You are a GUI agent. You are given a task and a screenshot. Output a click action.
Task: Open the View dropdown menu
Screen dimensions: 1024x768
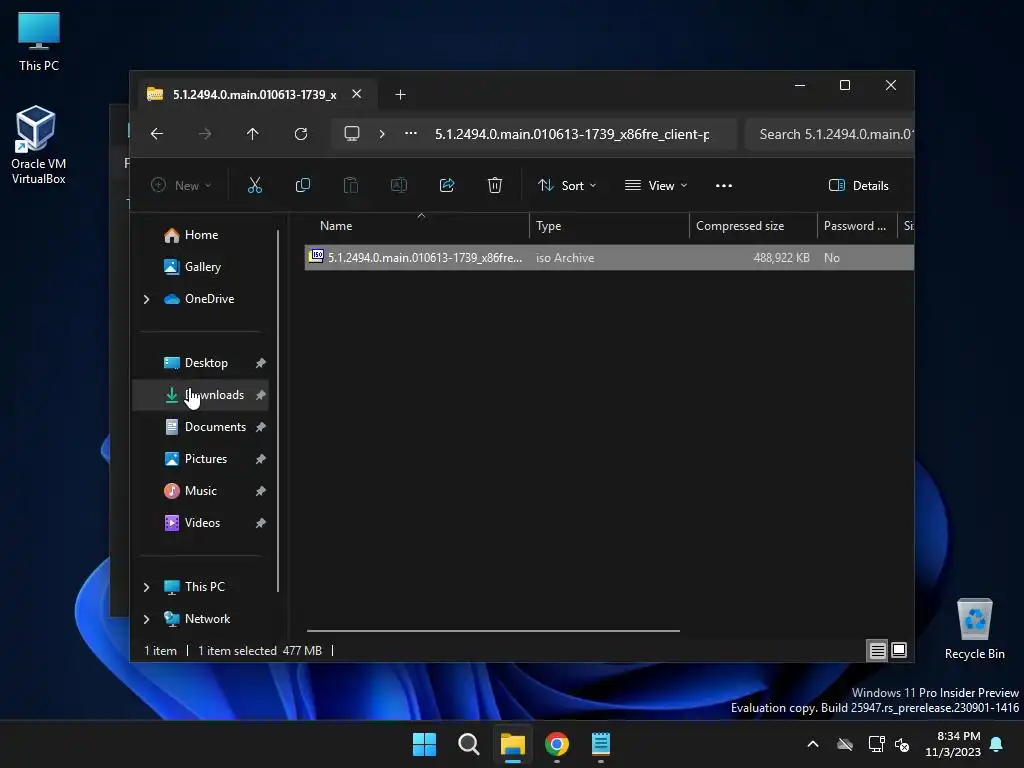pos(656,185)
